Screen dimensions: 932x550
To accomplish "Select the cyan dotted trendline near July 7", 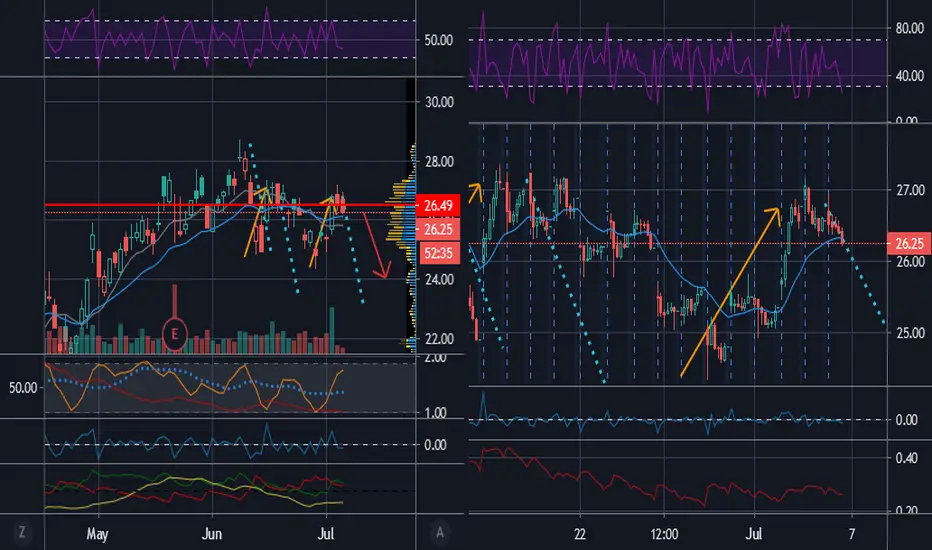I will pyautogui.click(x=865, y=281).
